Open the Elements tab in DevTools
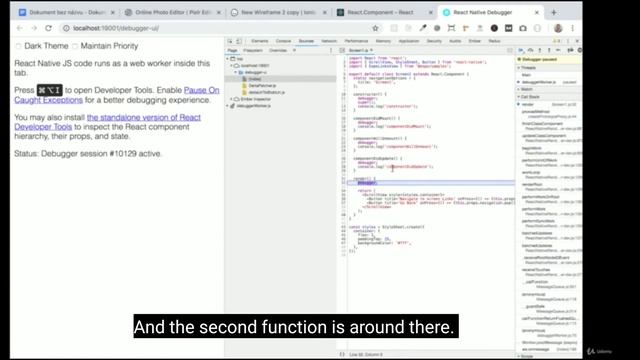 [260, 41]
